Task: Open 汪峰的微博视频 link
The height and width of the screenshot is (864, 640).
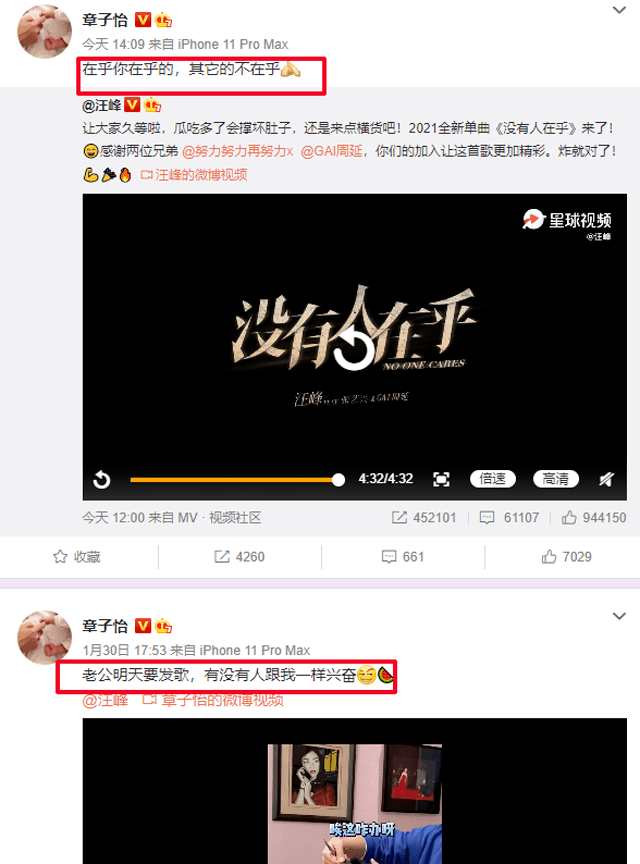Action: [x=194, y=175]
